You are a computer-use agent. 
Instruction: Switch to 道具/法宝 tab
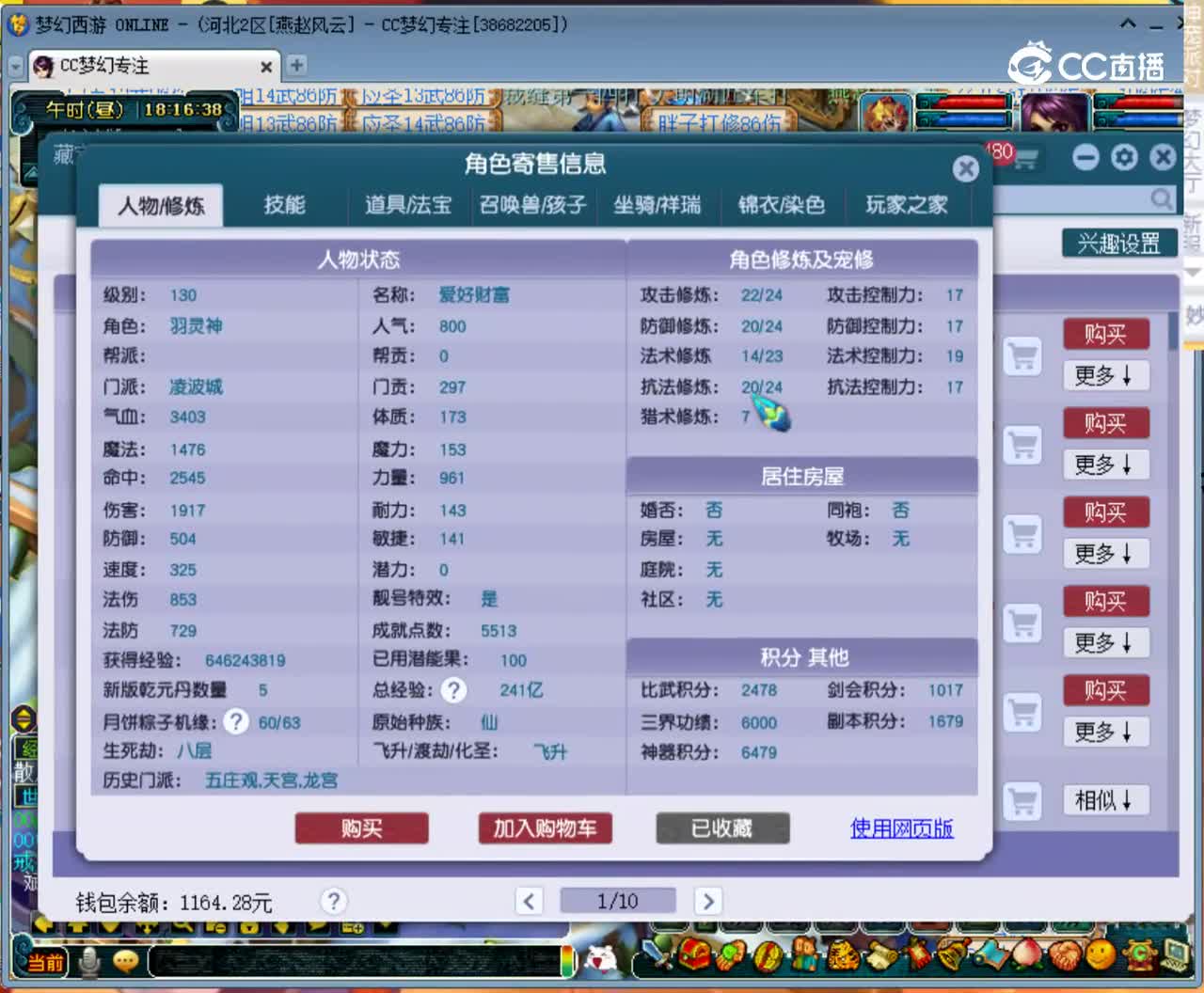(x=407, y=205)
